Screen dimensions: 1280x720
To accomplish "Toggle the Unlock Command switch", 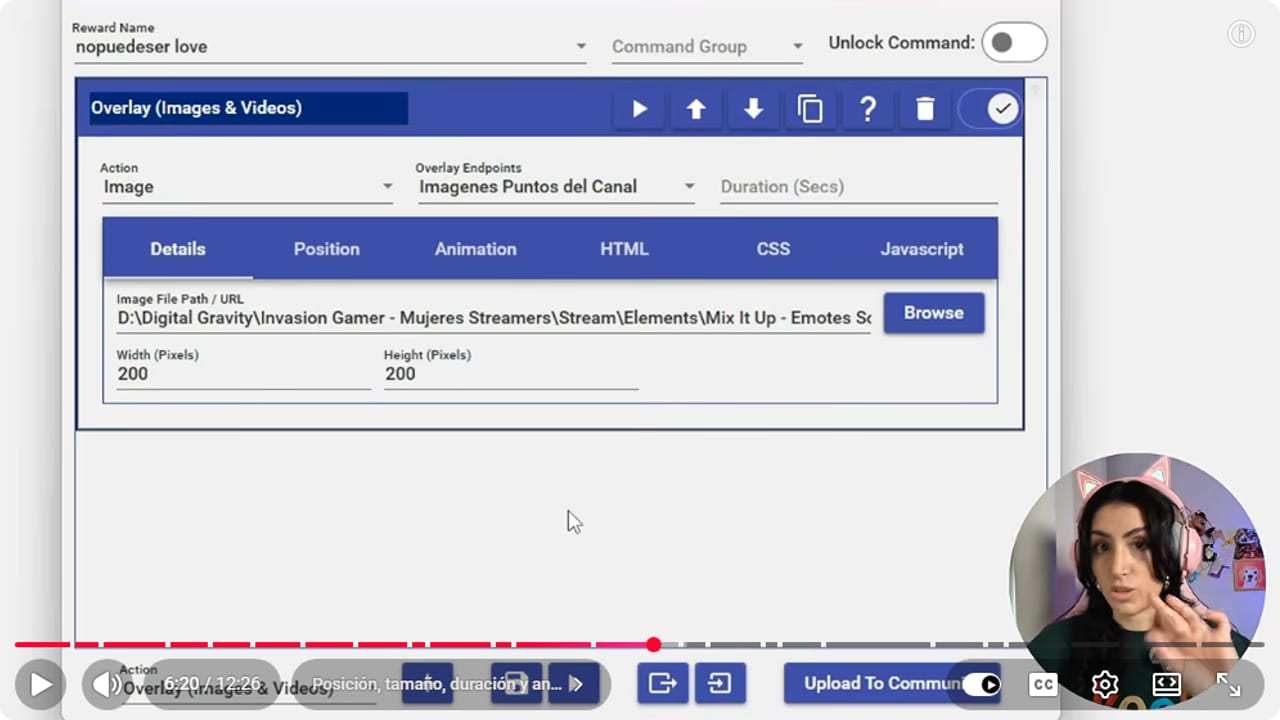I will [x=1014, y=43].
